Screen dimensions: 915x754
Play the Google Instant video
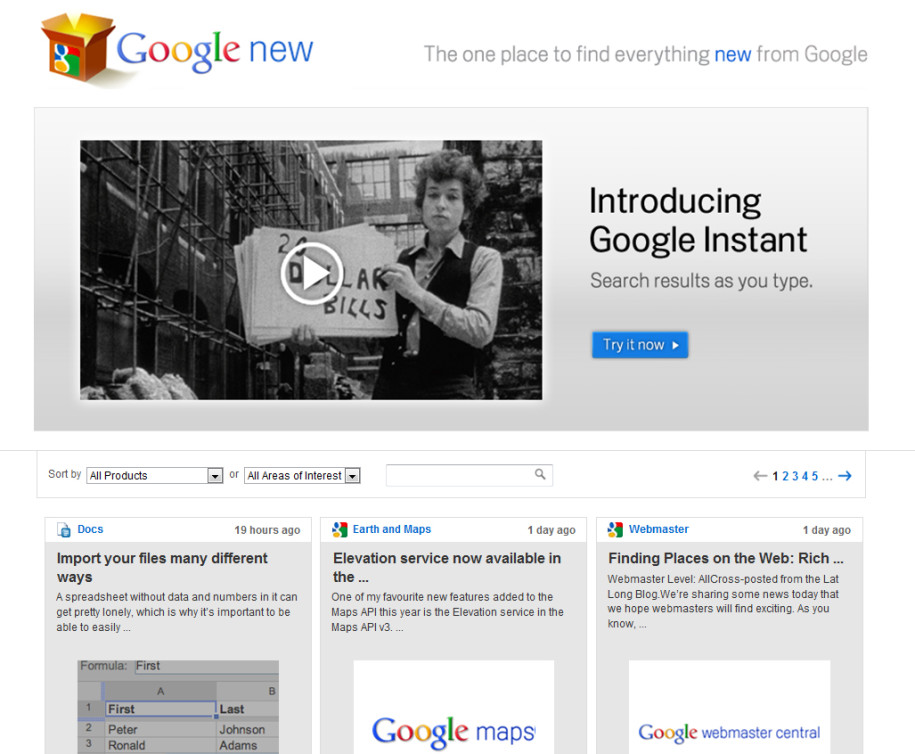311,273
